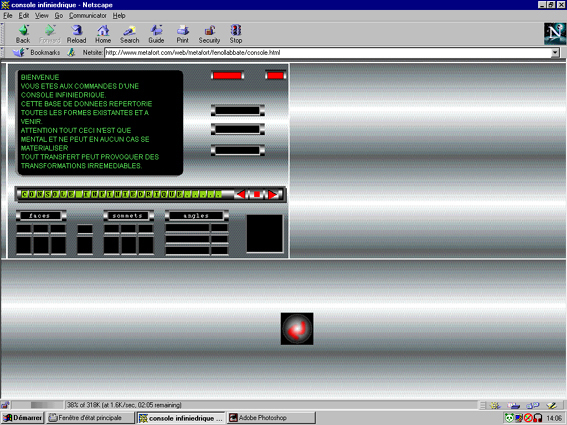
Task: Click the red right arrow console control
Action: 273,195
